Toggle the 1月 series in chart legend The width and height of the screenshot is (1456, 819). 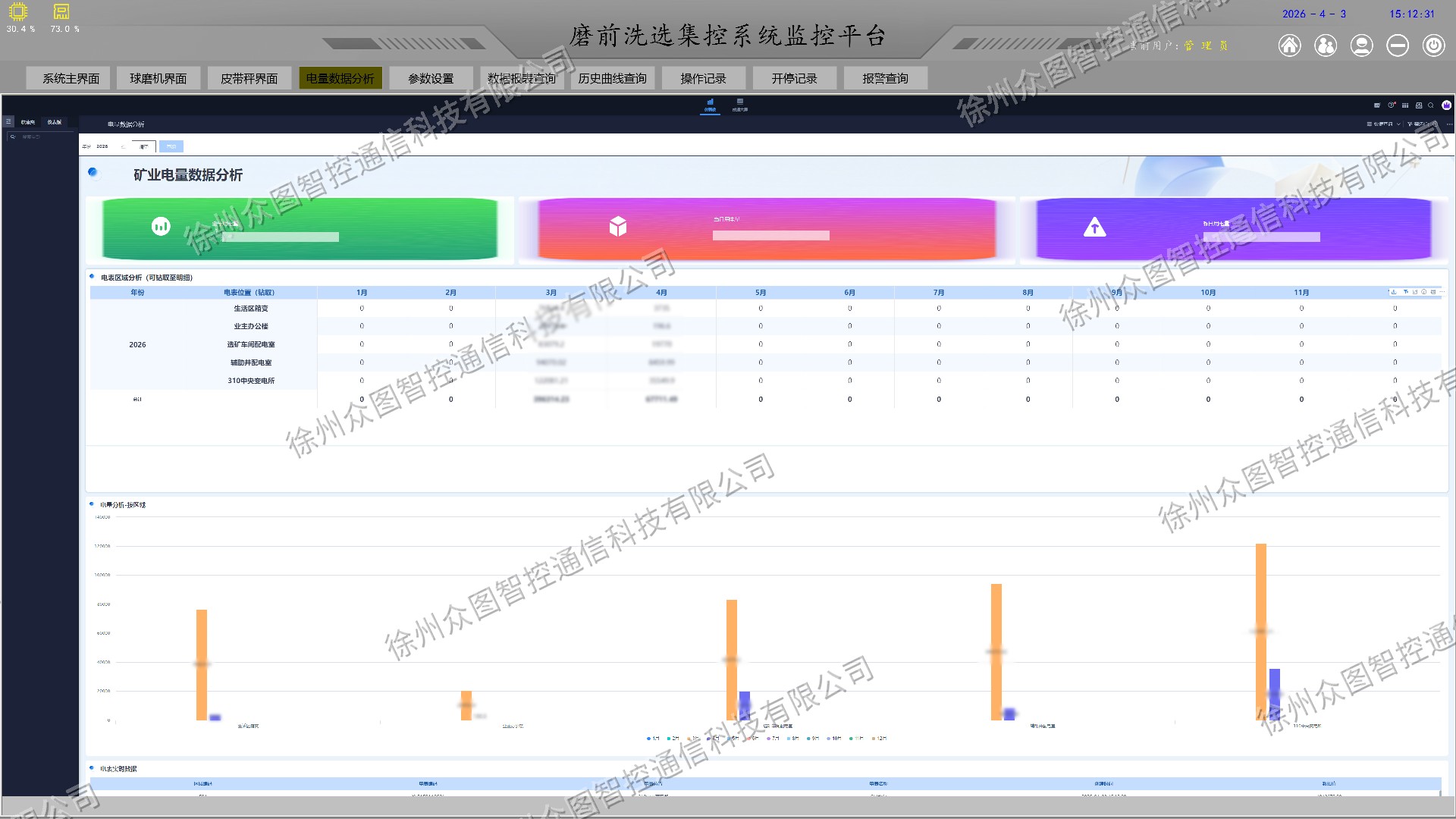(x=653, y=738)
